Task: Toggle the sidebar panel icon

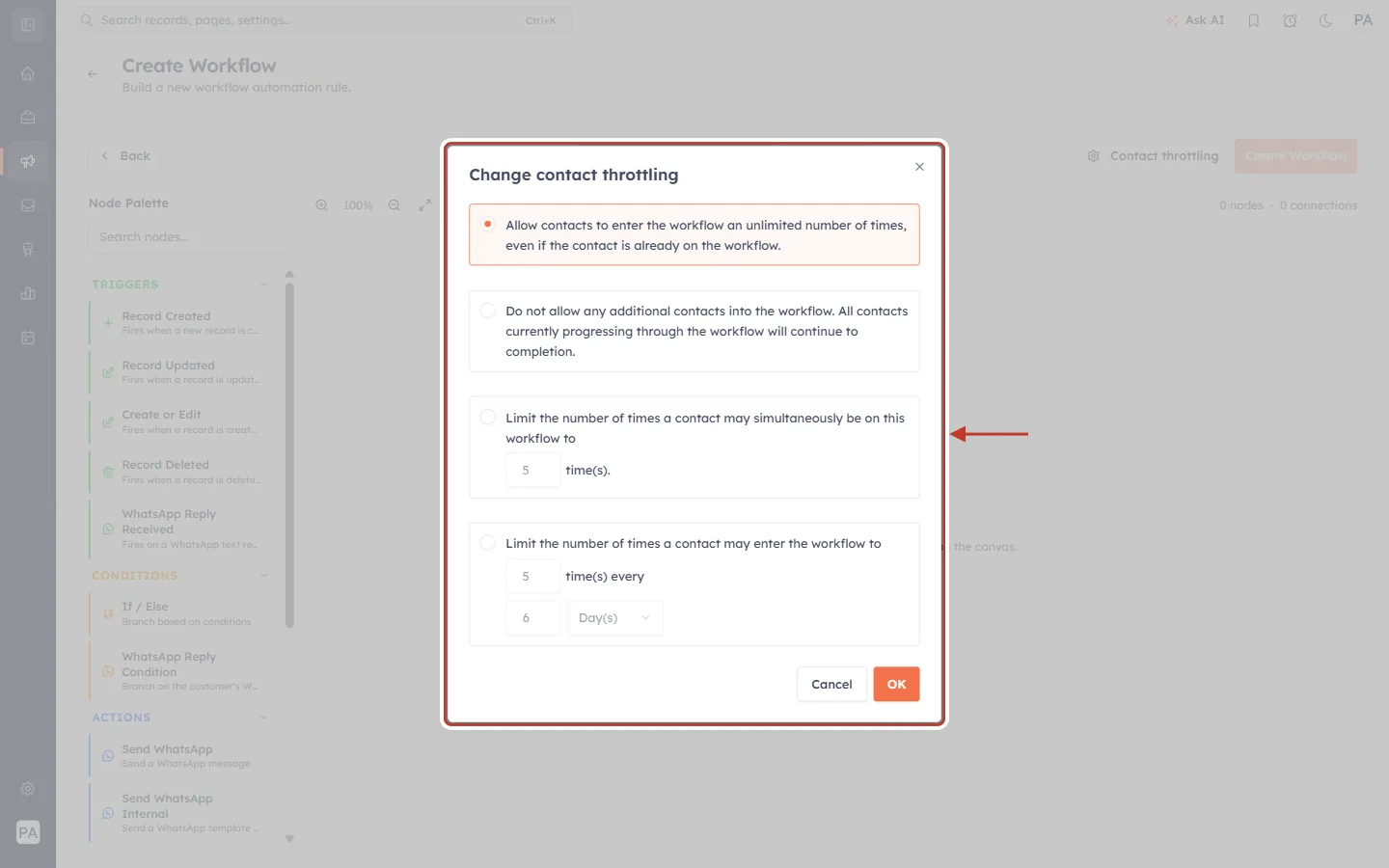Action: (x=28, y=24)
